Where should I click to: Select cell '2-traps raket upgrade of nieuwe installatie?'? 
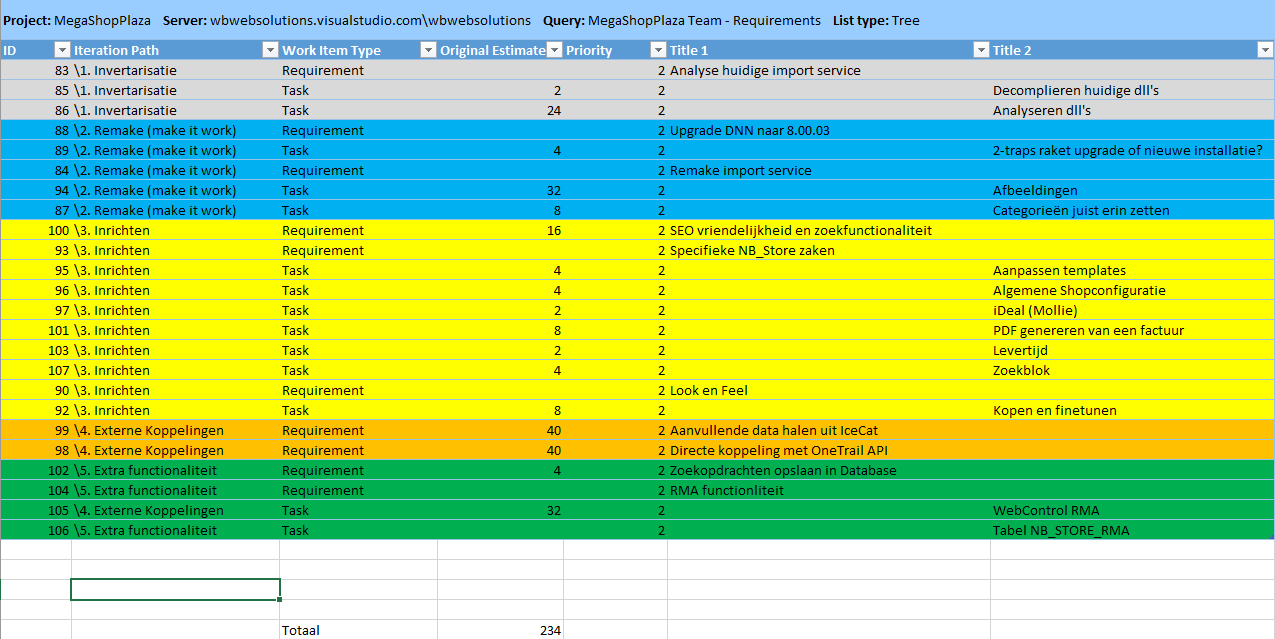[1132, 150]
